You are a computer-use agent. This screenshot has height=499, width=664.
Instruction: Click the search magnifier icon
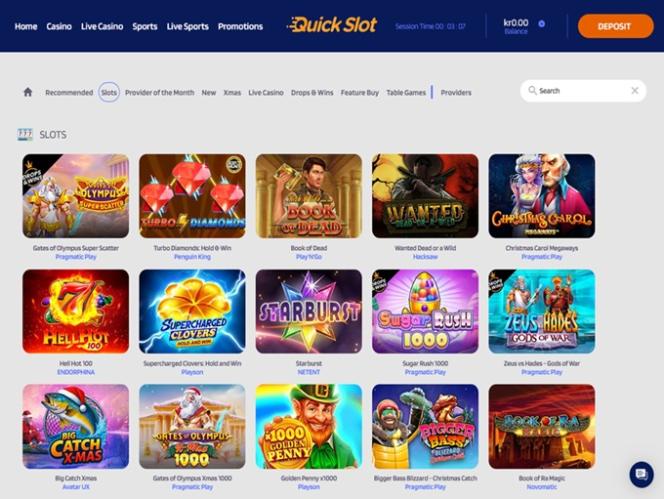(532, 91)
